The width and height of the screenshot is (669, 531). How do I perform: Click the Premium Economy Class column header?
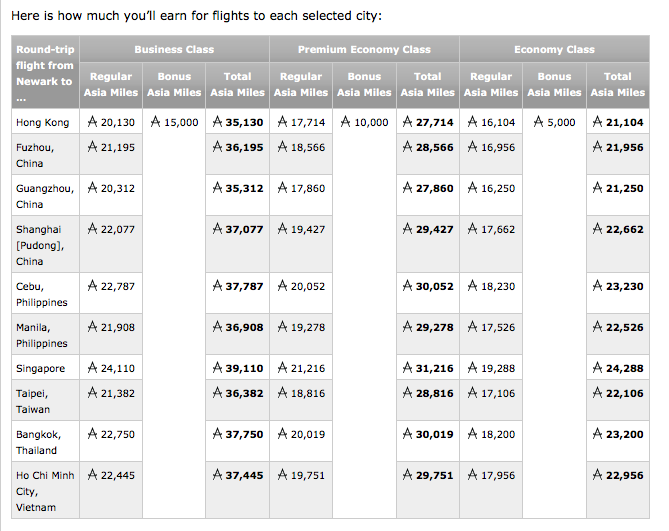tap(364, 49)
